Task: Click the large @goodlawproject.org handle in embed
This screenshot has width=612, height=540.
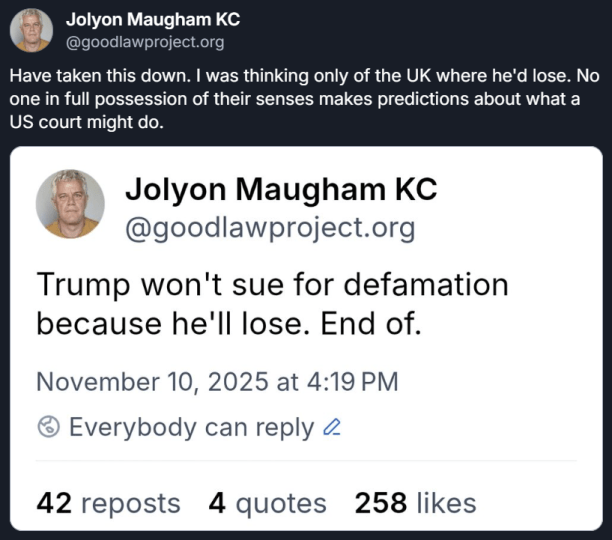Action: coord(269,228)
